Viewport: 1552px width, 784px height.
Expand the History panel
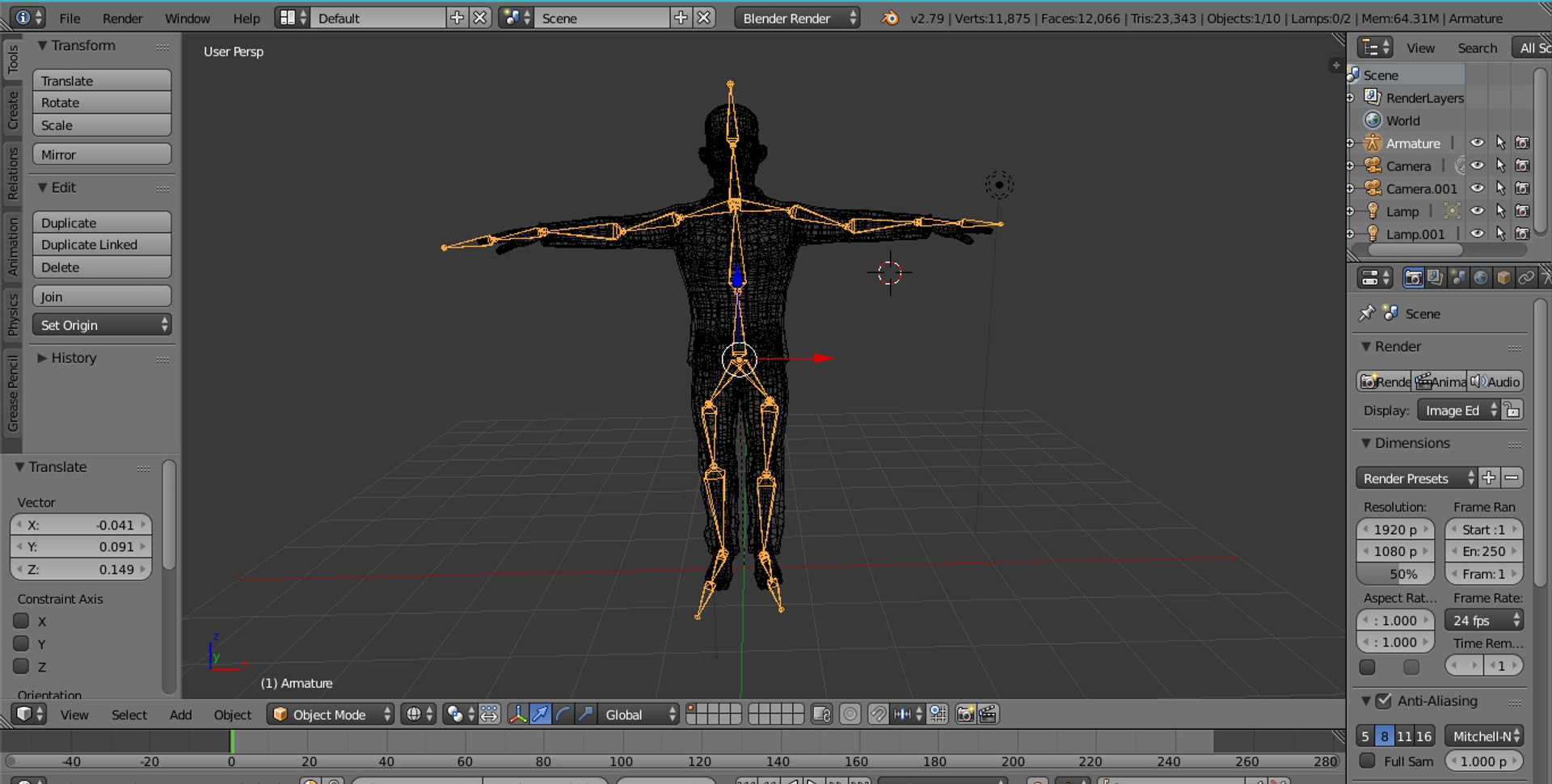point(73,358)
